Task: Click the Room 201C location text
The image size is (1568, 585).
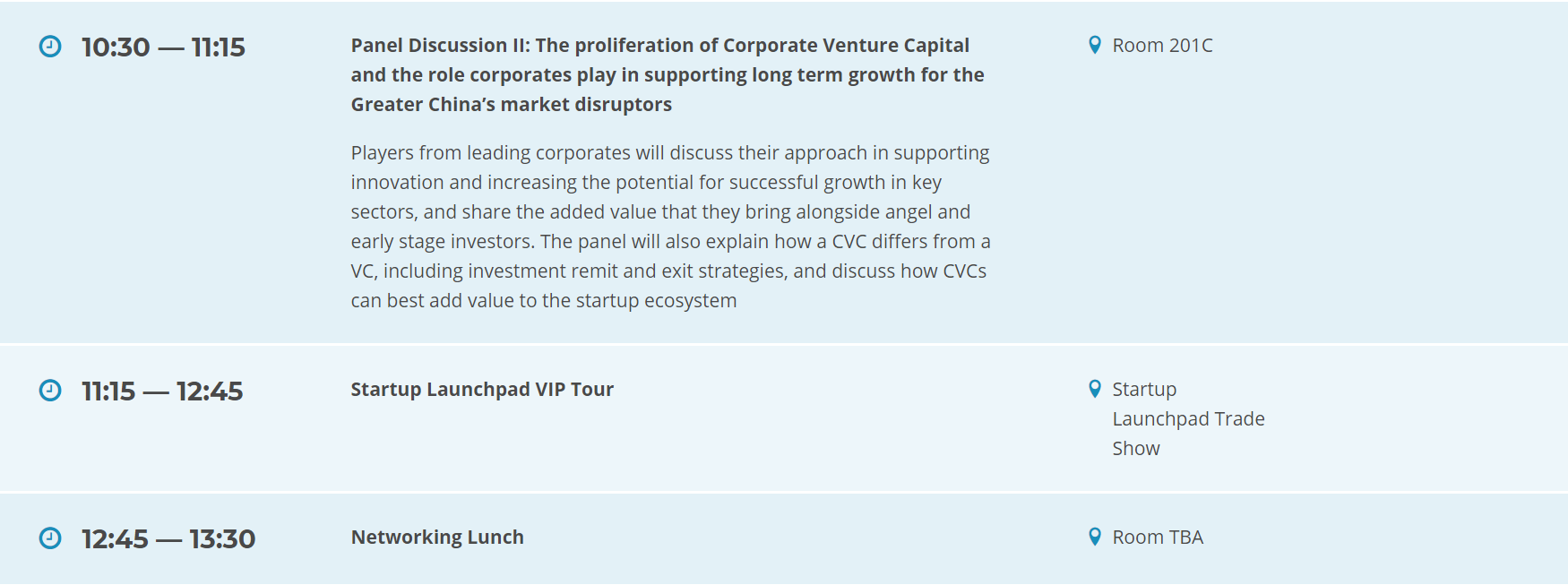Action: (1162, 45)
